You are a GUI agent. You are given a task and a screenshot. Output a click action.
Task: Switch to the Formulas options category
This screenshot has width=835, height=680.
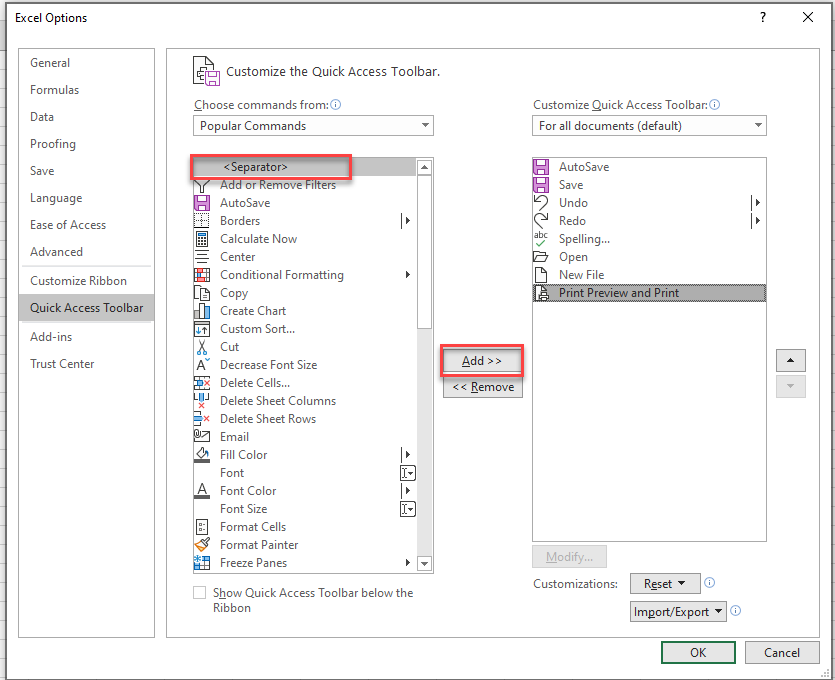tap(86, 90)
